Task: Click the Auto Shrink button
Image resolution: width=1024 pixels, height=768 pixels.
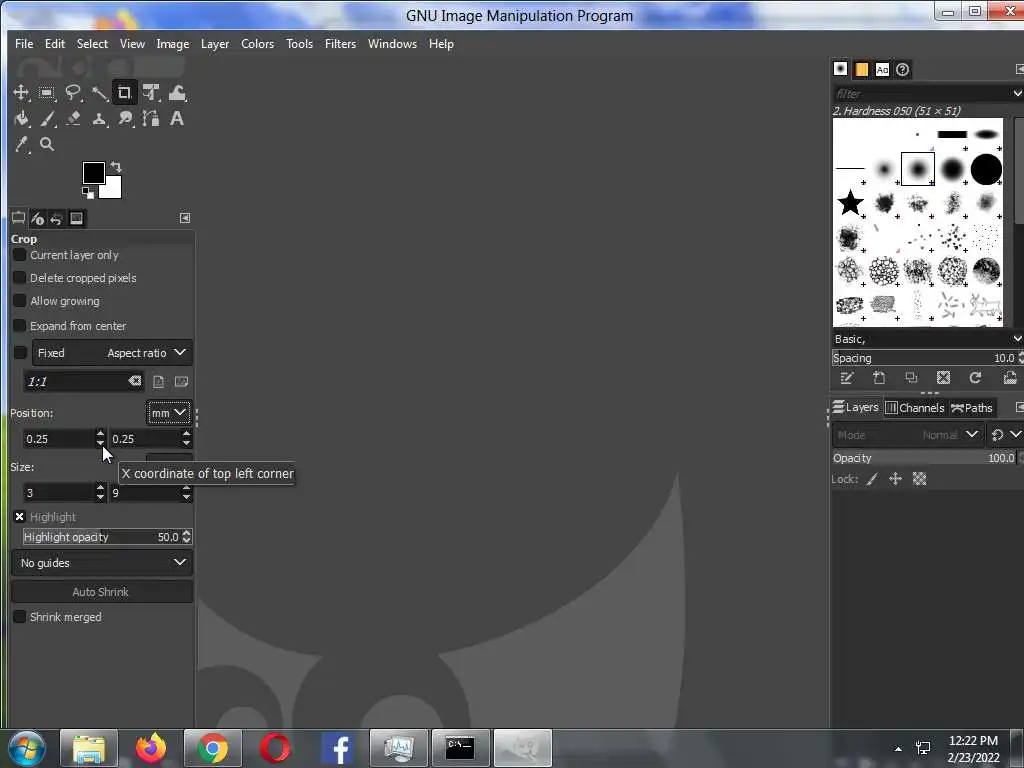Action: click(x=102, y=592)
